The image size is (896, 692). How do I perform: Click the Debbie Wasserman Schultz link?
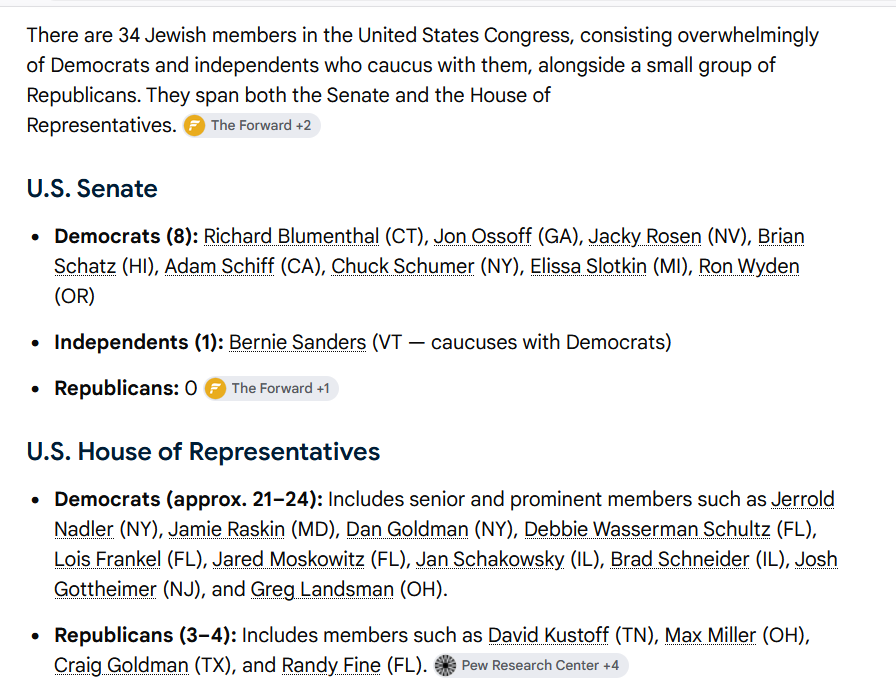(647, 530)
